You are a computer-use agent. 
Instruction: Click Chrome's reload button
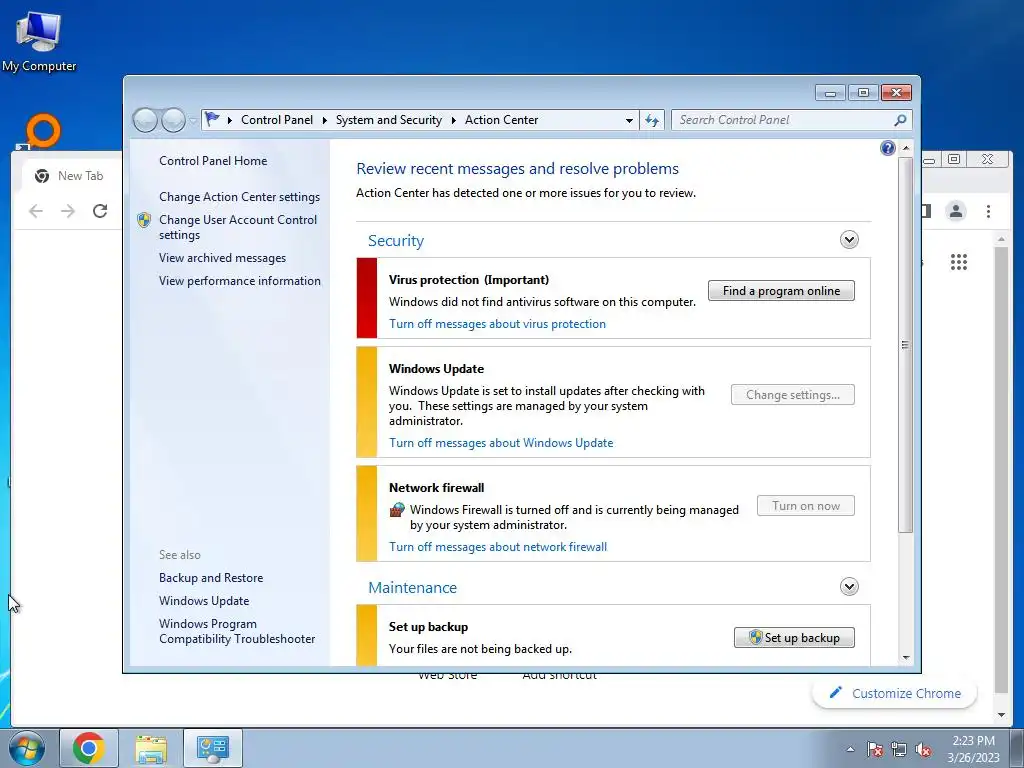coord(100,211)
